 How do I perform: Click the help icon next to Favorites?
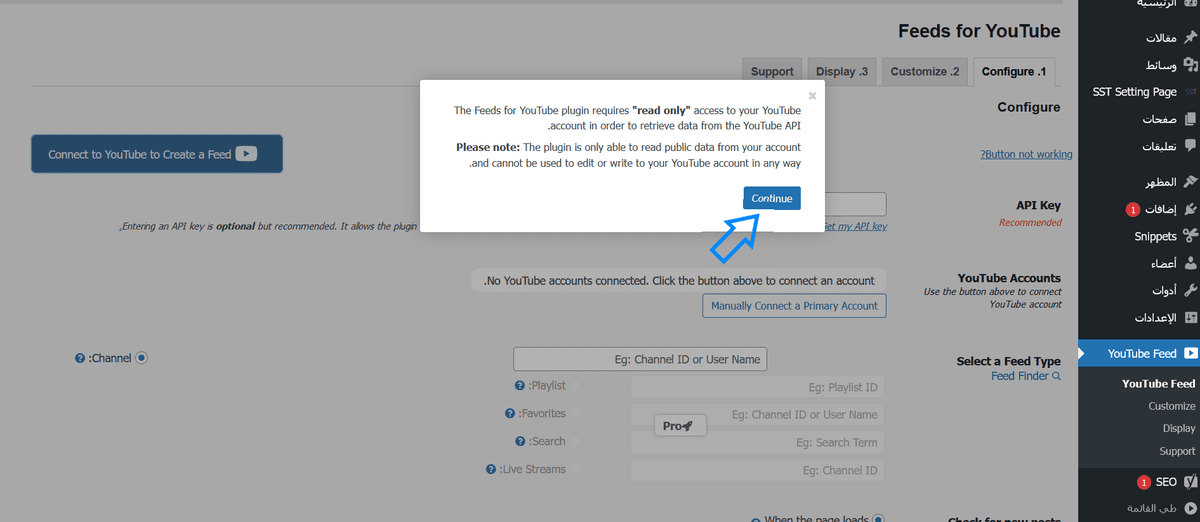point(510,414)
